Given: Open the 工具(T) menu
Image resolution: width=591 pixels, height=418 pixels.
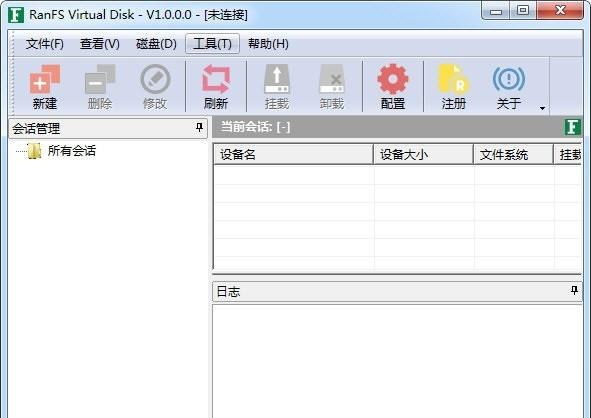Looking at the screenshot, I should [x=212, y=44].
